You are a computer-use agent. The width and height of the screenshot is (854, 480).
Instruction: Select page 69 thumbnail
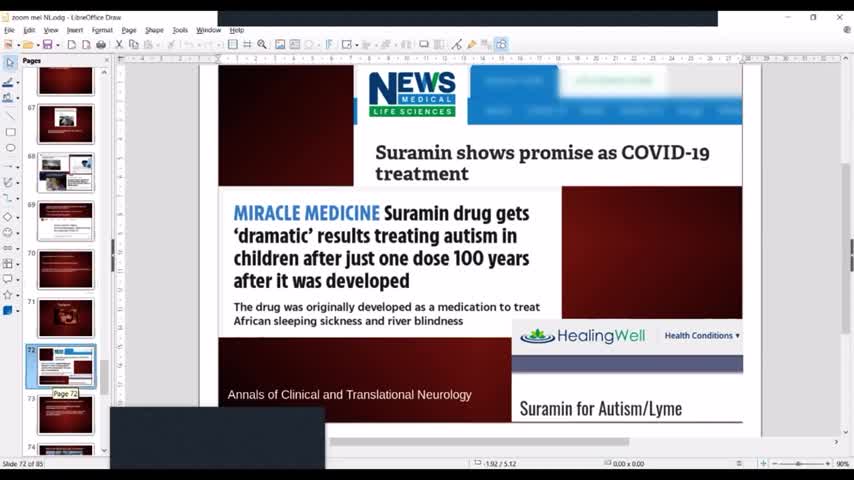point(65,221)
